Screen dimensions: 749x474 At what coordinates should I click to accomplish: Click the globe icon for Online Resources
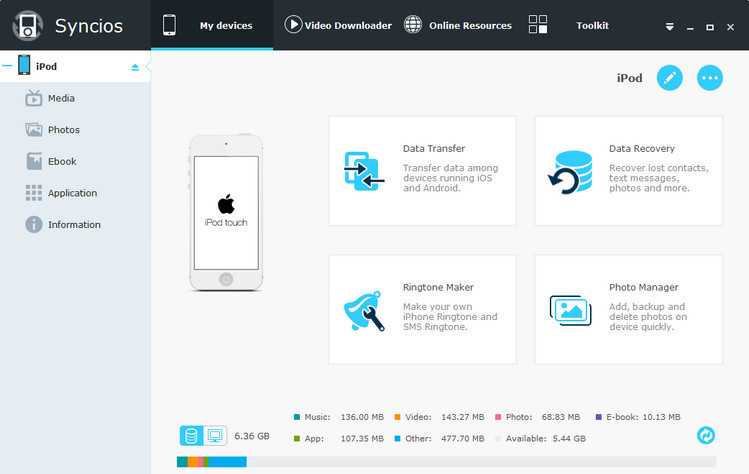point(413,24)
